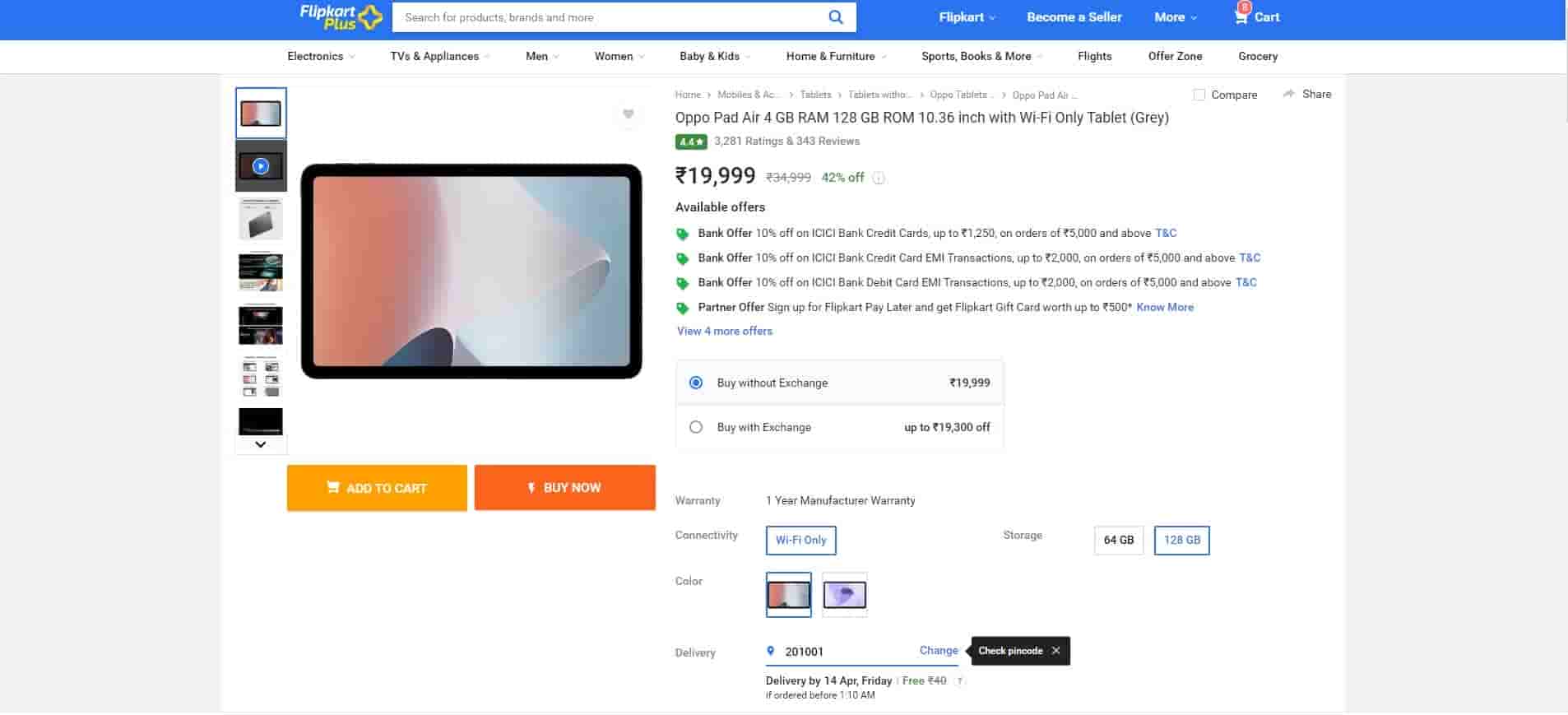Add product to wishlist with heart icon
Viewport: 1568px width, 715px height.
pos(628,114)
